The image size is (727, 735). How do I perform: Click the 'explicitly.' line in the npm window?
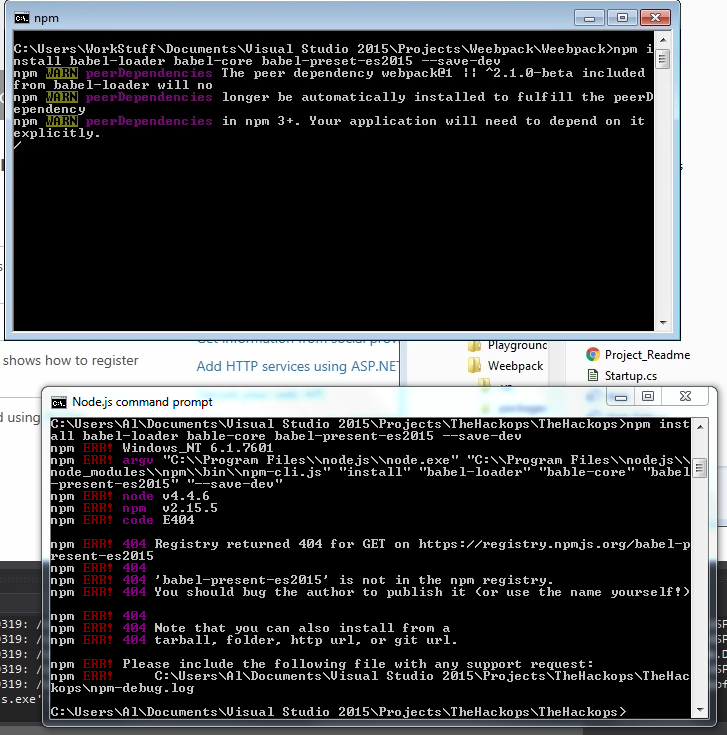click(x=57, y=134)
